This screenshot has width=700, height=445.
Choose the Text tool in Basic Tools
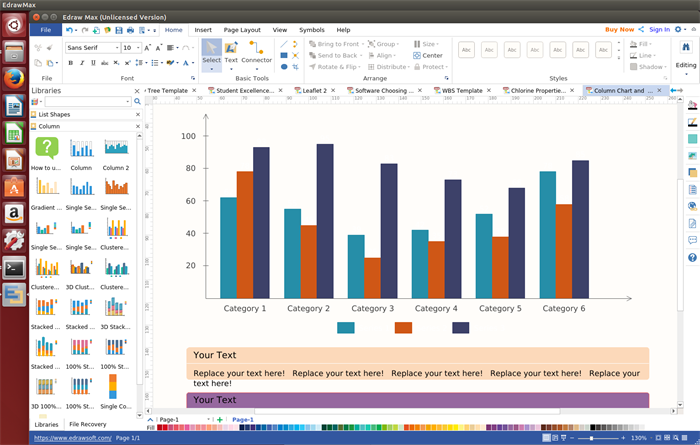coord(231,54)
